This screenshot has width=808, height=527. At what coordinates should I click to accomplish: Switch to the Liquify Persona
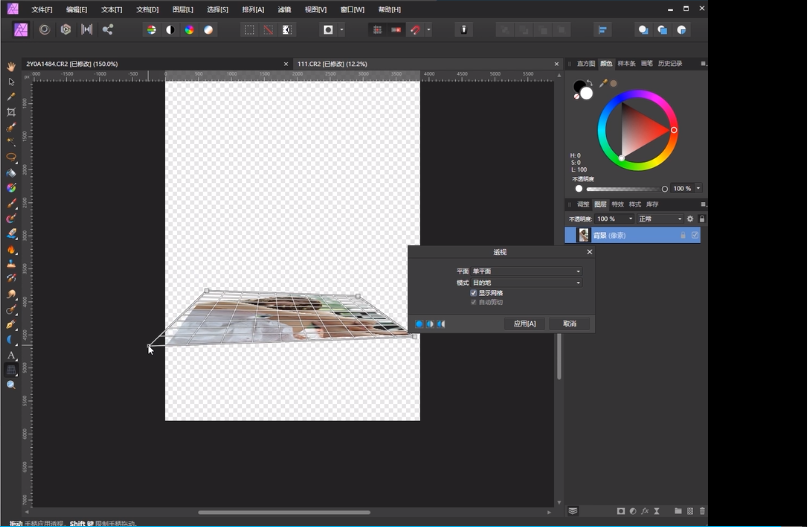pyautogui.click(x=44, y=30)
